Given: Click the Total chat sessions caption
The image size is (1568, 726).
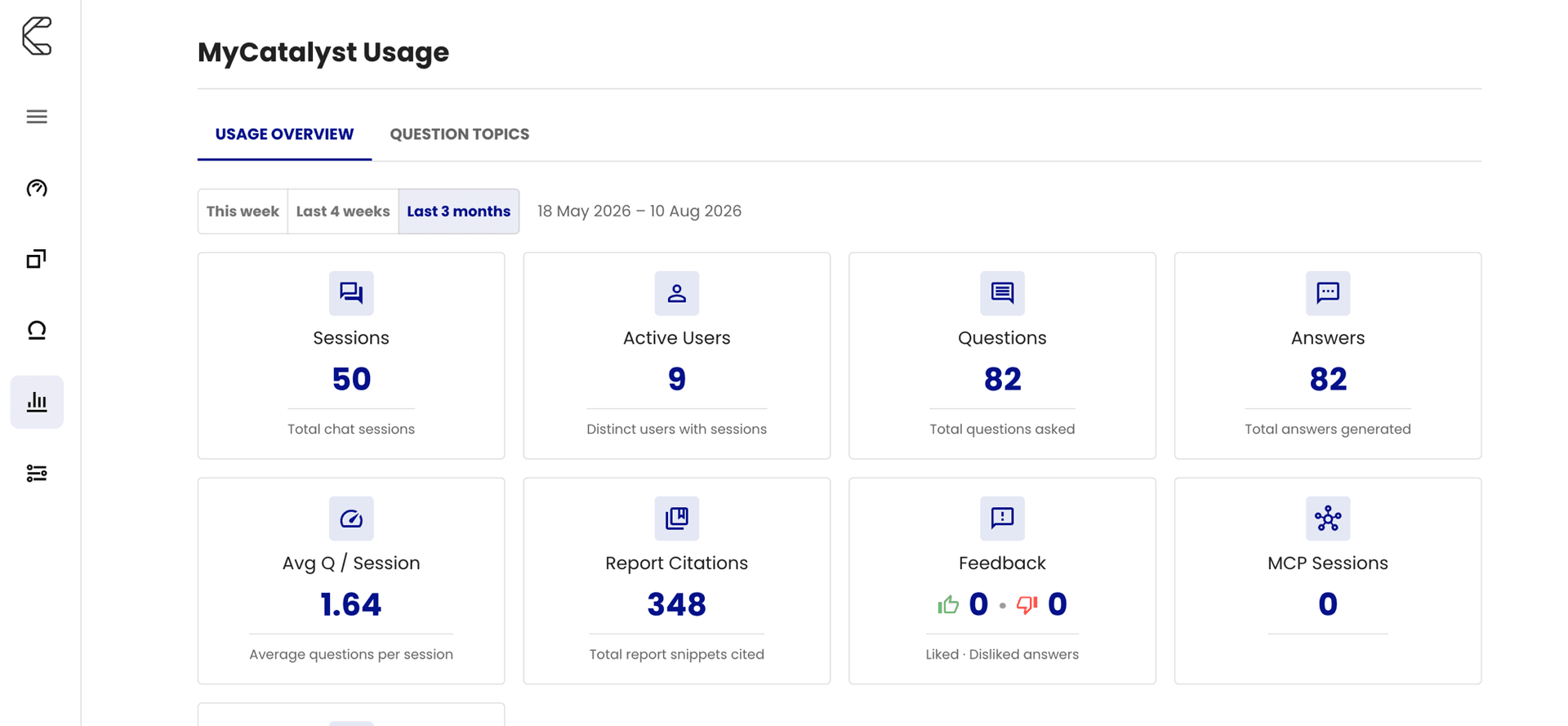Looking at the screenshot, I should [351, 430].
